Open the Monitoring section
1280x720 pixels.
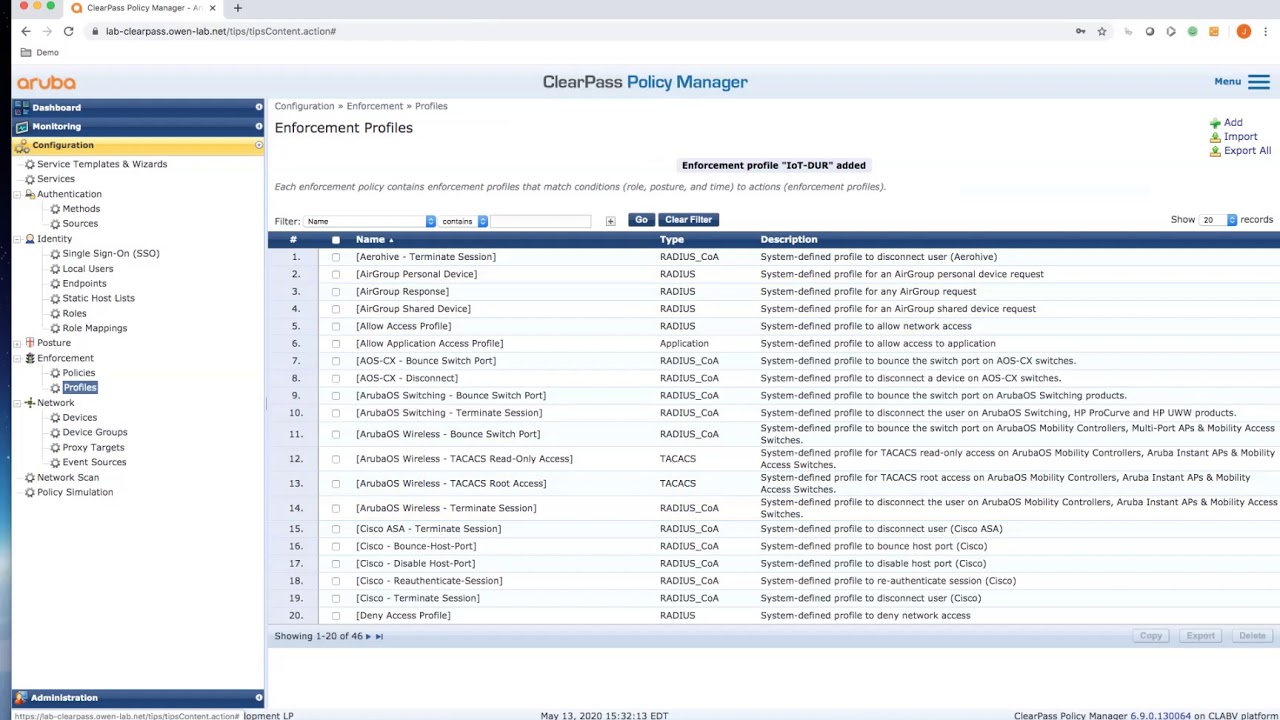(138, 126)
